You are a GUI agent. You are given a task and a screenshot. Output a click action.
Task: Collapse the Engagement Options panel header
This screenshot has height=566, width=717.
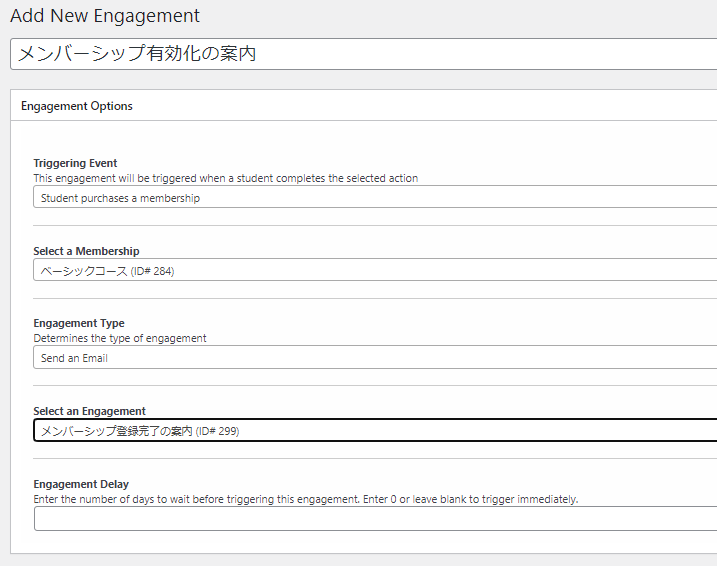[x=364, y=106]
